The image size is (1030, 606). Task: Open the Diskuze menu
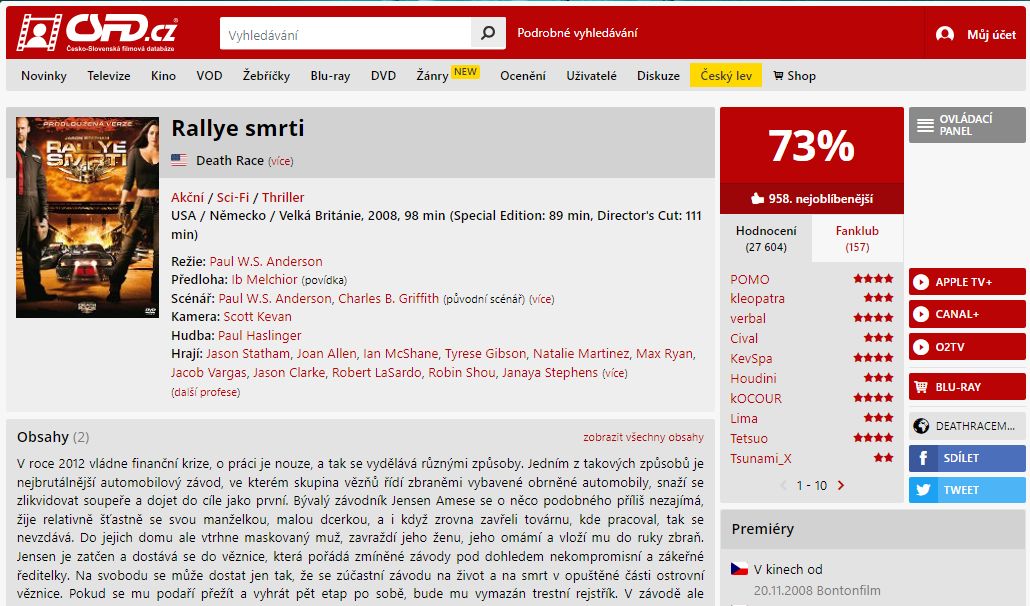point(658,76)
